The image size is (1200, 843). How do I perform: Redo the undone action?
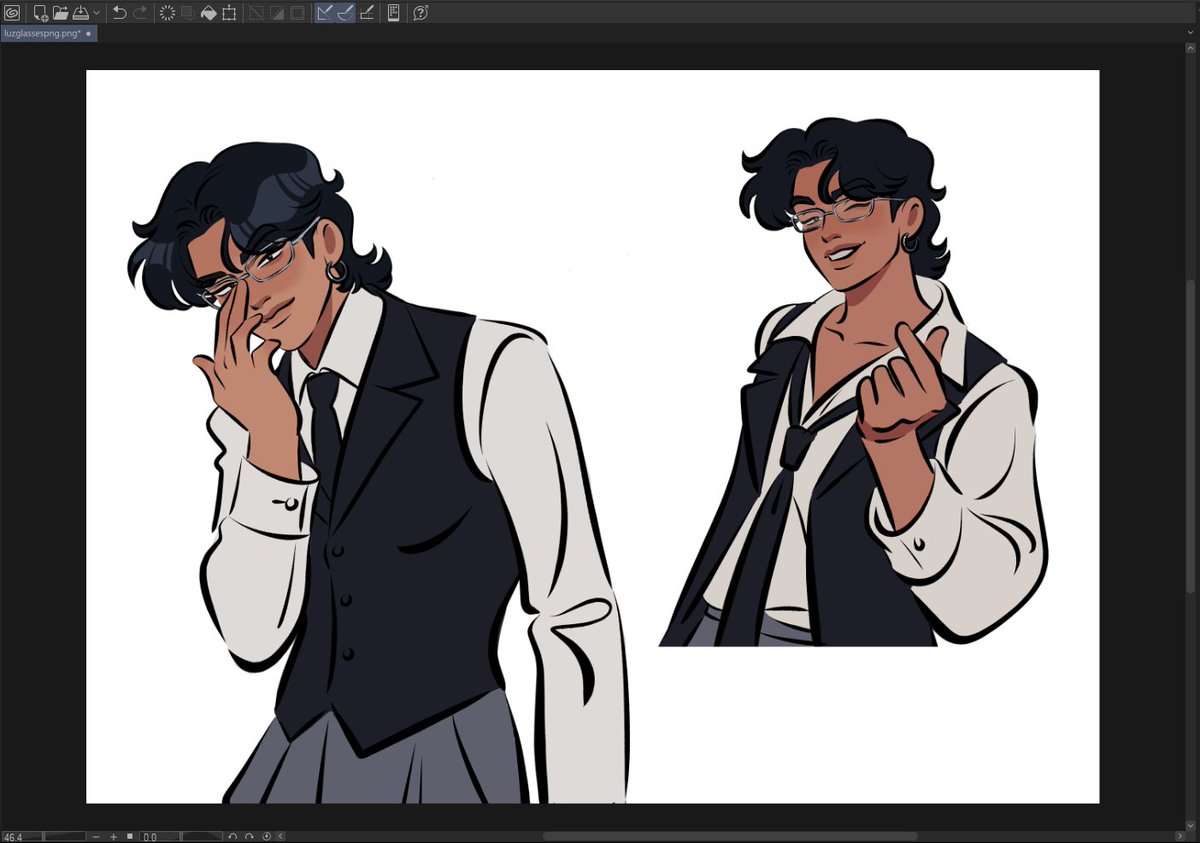tap(140, 13)
